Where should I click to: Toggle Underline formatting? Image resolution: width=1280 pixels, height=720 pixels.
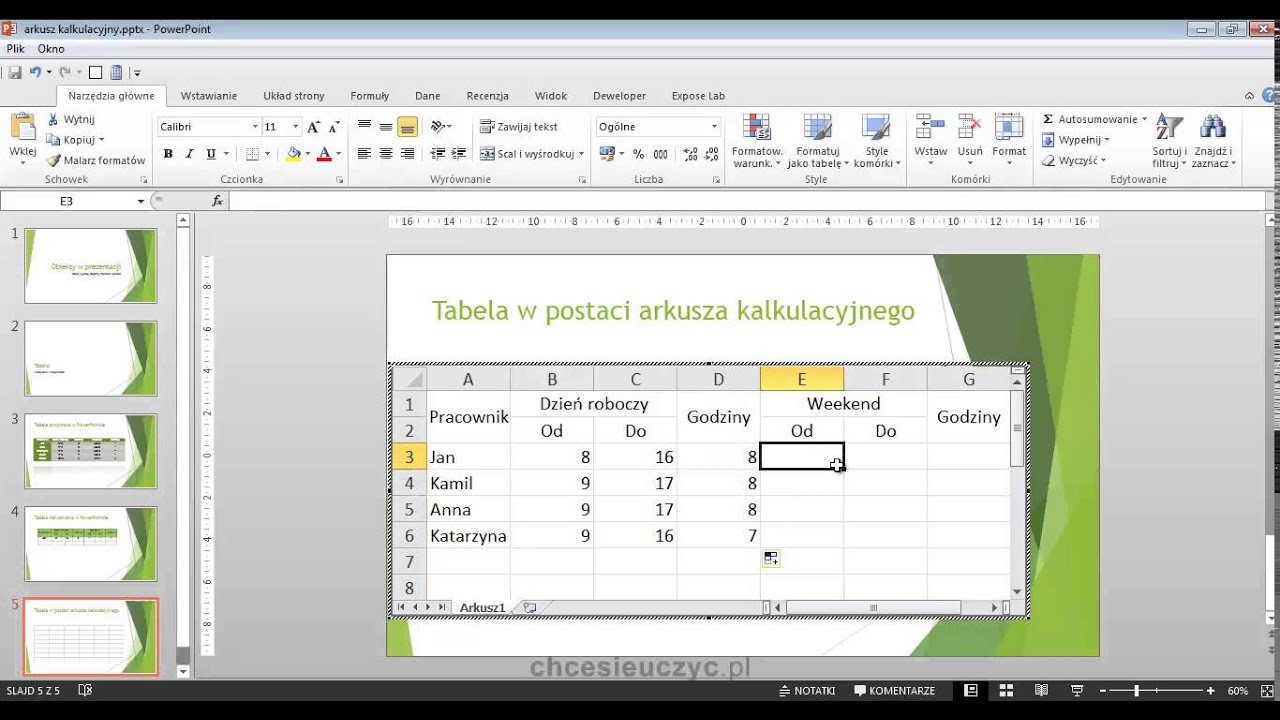(211, 154)
